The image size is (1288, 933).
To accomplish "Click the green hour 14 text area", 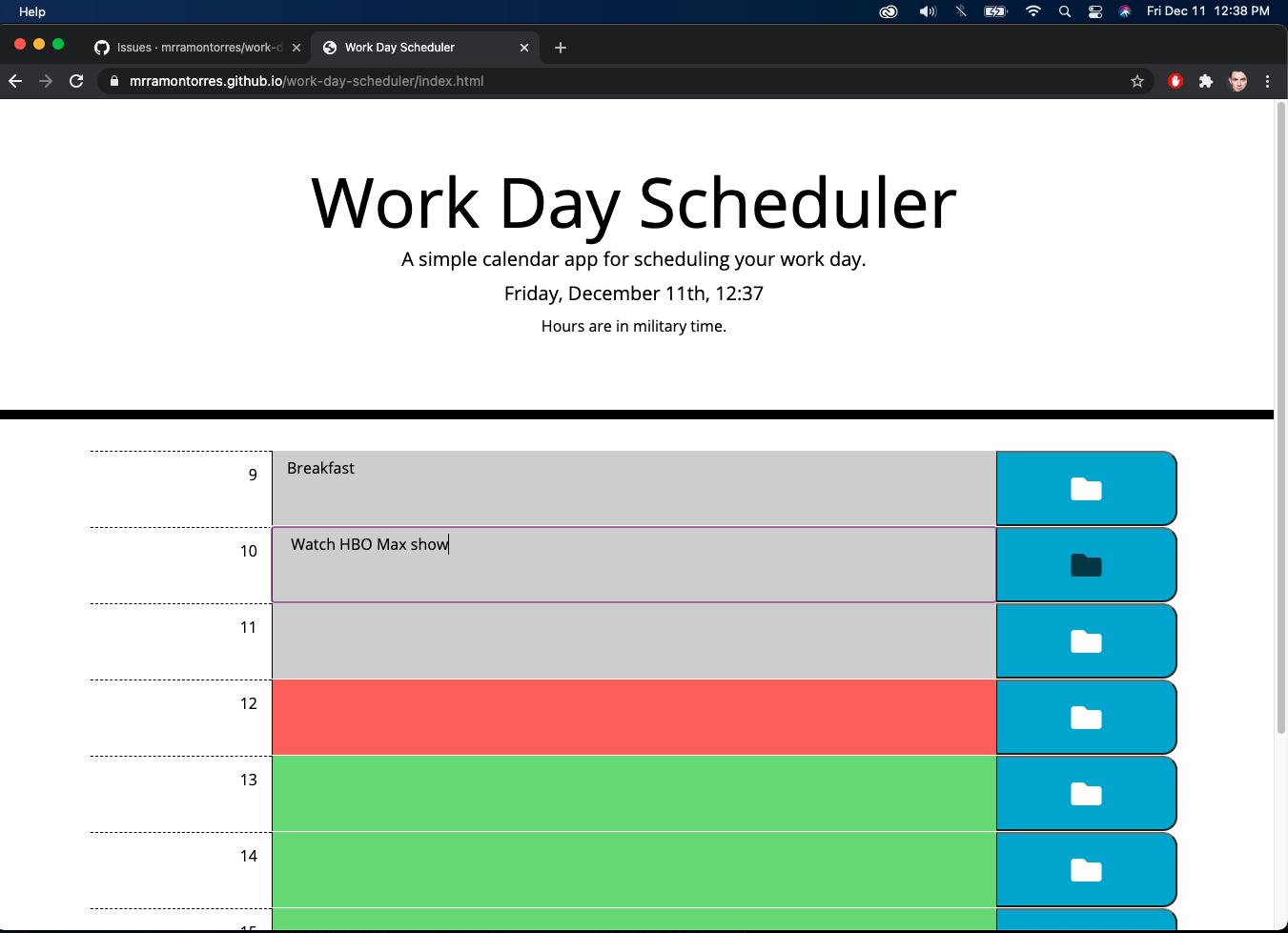I will coord(634,870).
